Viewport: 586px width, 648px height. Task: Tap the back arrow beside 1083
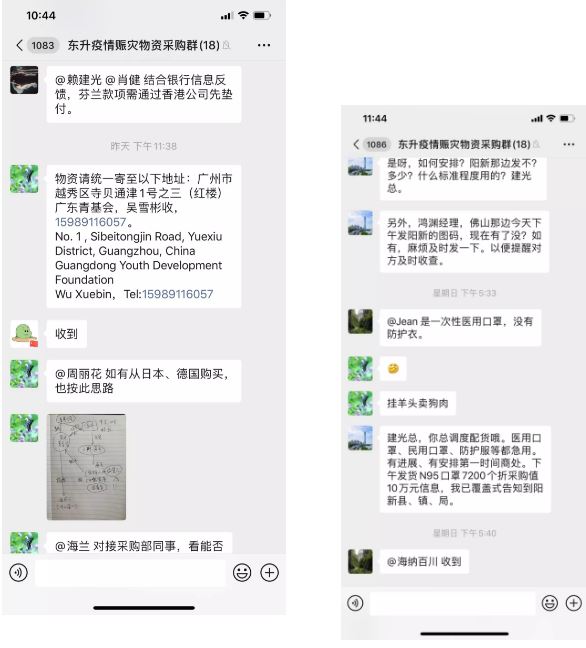tap(19, 45)
